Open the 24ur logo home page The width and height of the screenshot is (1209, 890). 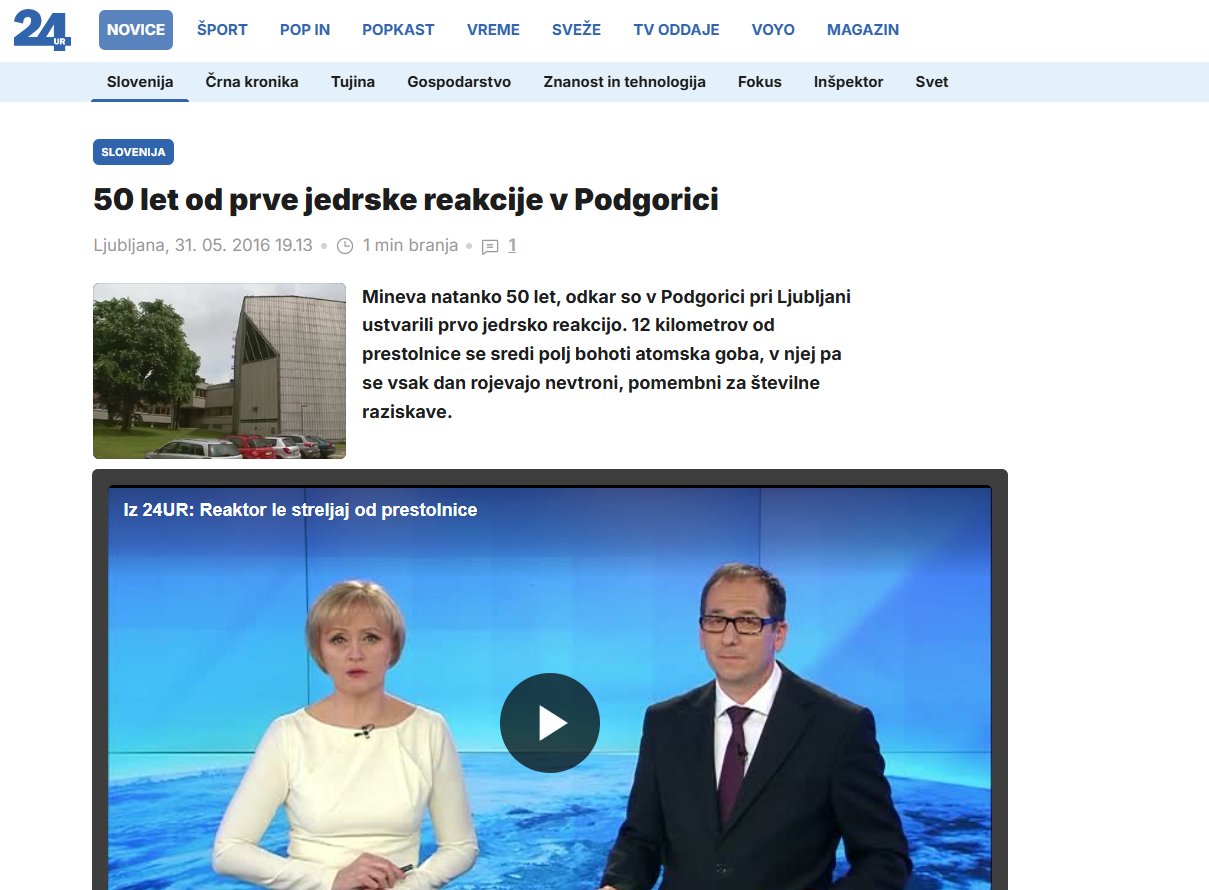42,30
